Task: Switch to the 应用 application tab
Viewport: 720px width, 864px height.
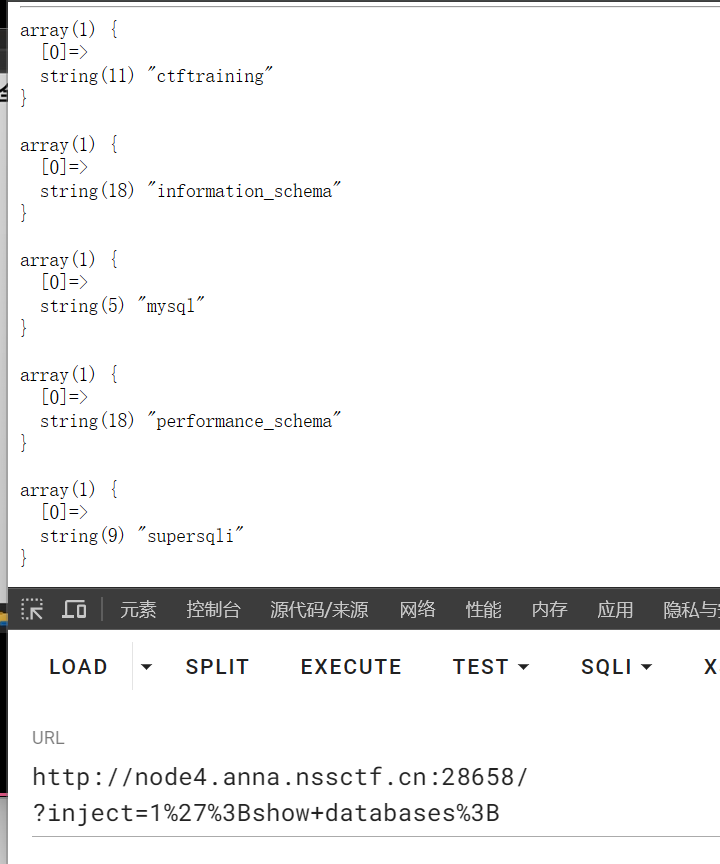Action: [615, 609]
